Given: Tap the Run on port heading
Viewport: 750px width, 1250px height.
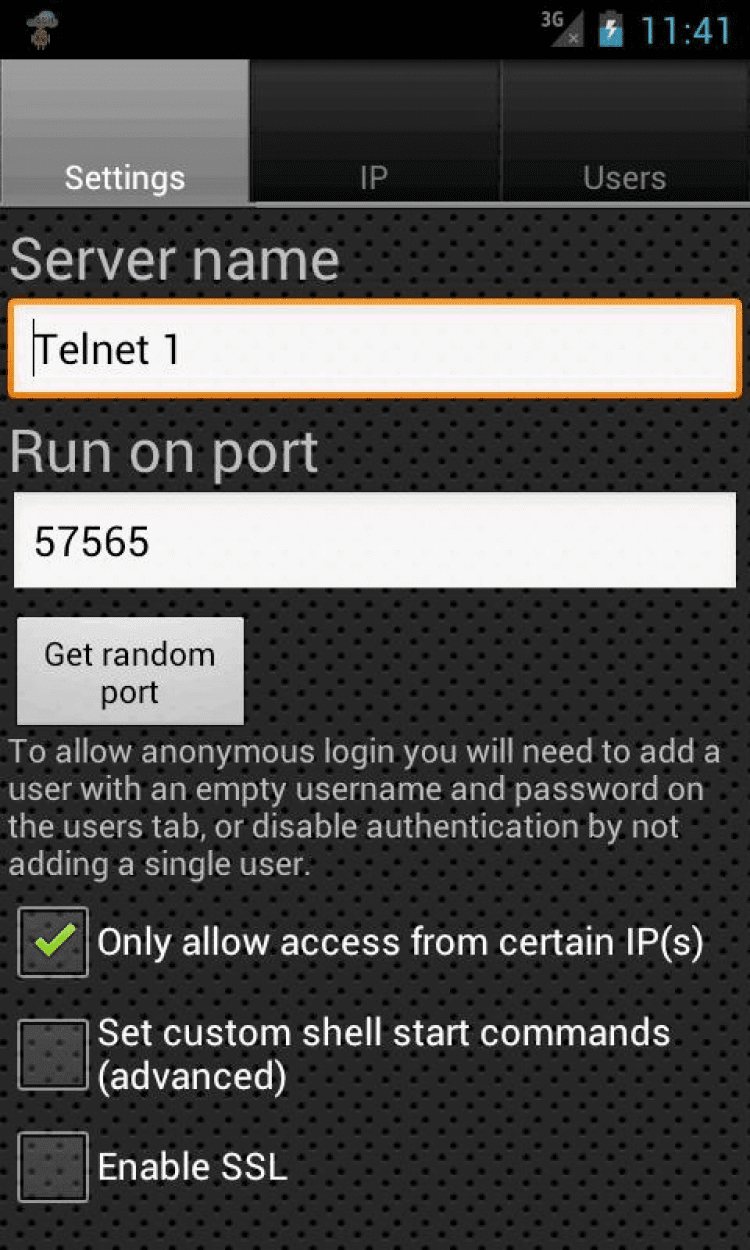Looking at the screenshot, I should [164, 453].
